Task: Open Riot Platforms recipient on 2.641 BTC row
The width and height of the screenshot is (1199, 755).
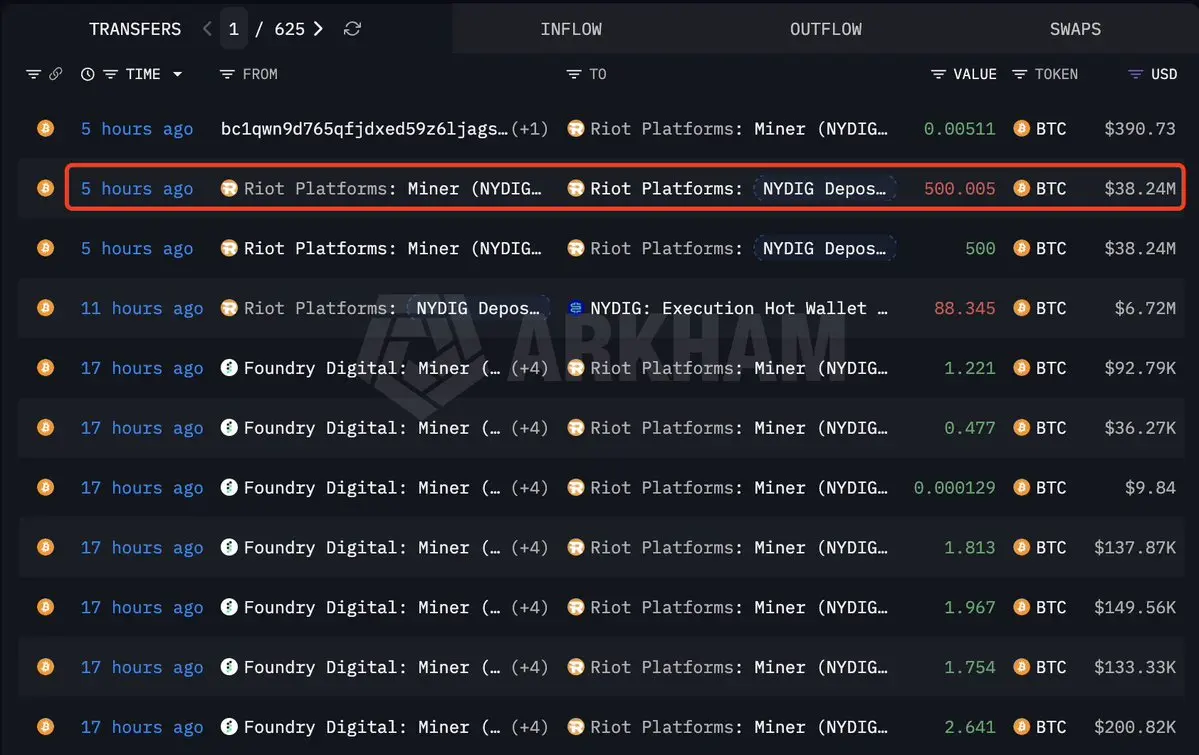Action: (739, 727)
